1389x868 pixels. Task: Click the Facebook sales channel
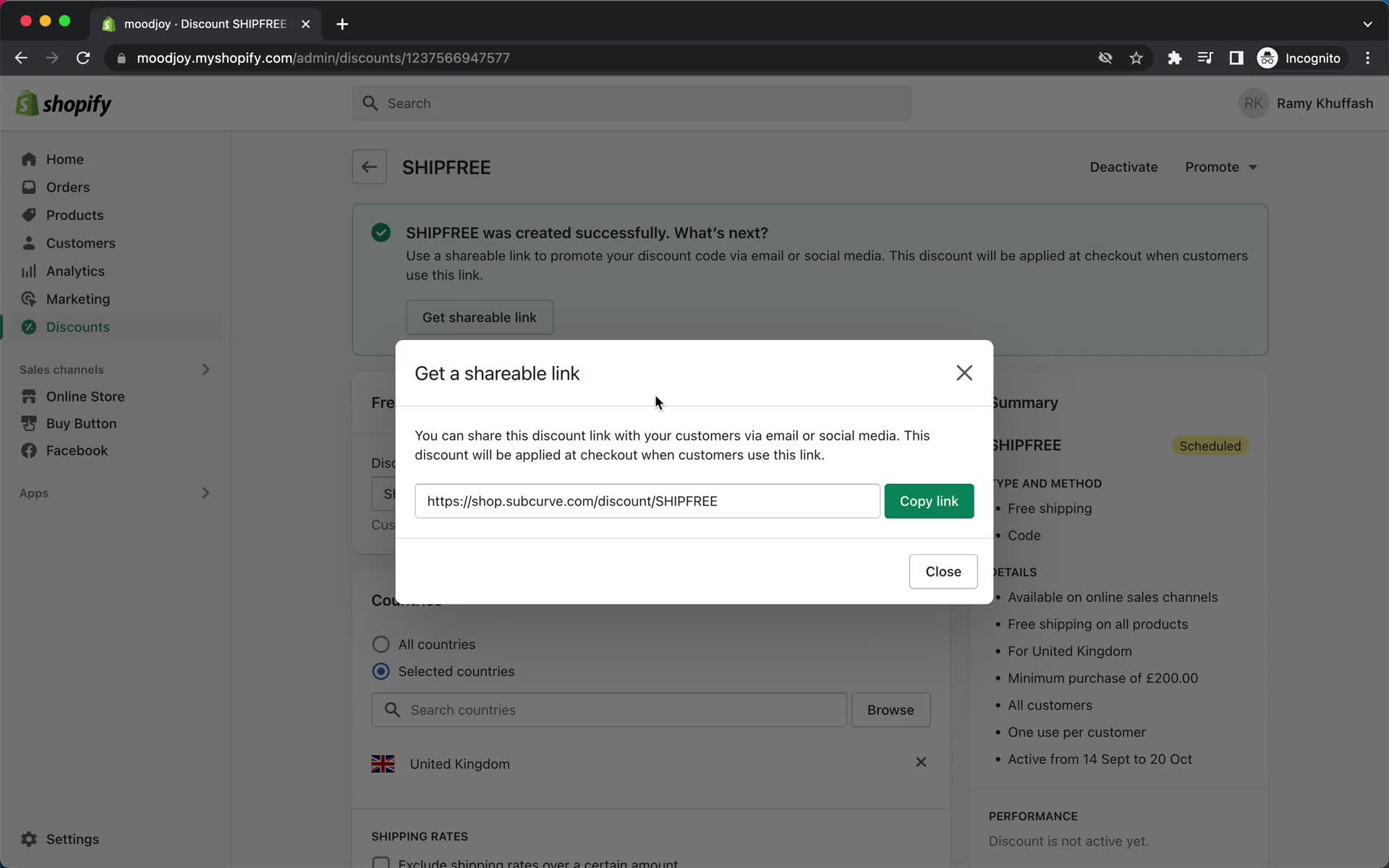click(x=77, y=450)
